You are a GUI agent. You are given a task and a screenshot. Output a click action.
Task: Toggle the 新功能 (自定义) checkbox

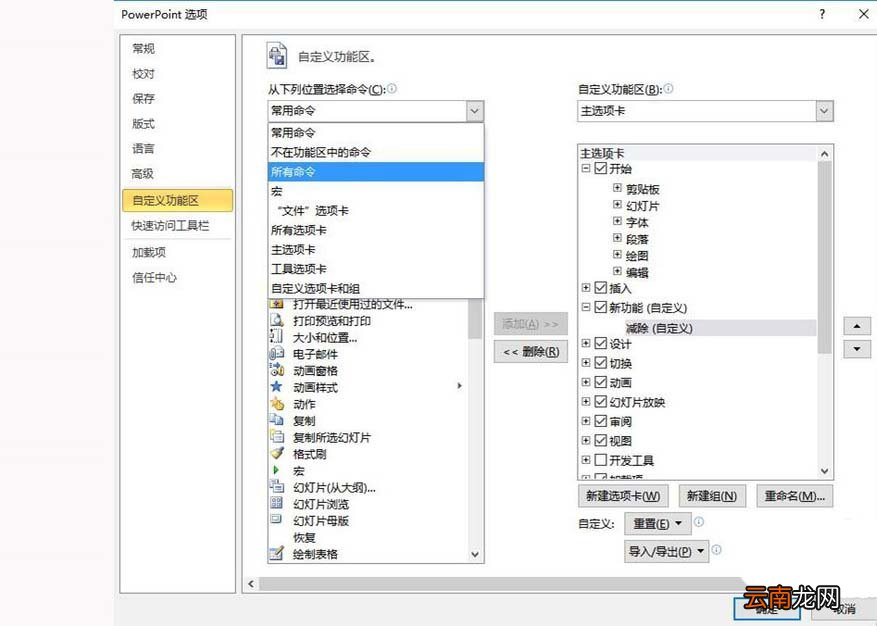(601, 307)
